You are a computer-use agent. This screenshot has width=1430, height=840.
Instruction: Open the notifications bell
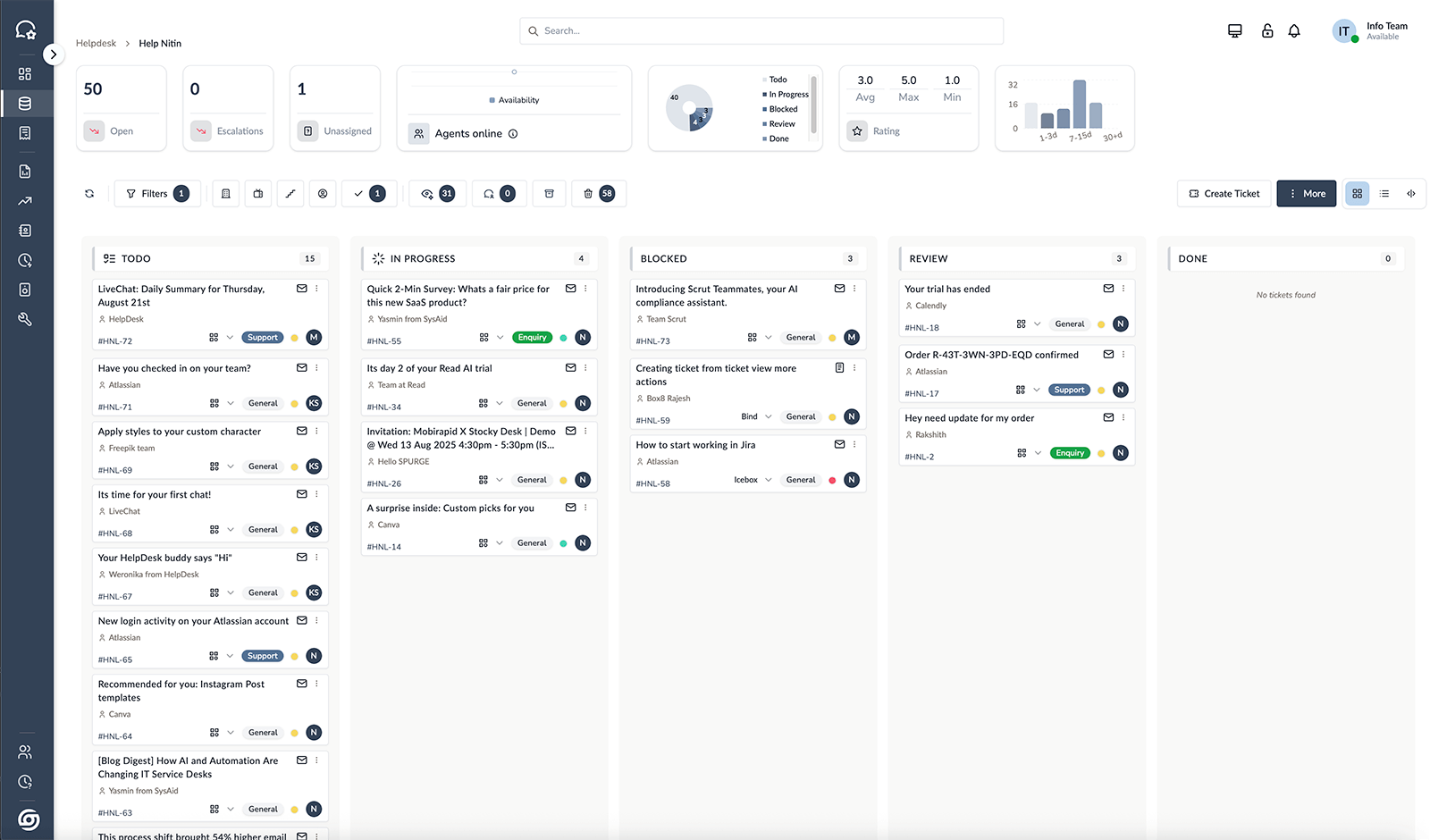1294,31
